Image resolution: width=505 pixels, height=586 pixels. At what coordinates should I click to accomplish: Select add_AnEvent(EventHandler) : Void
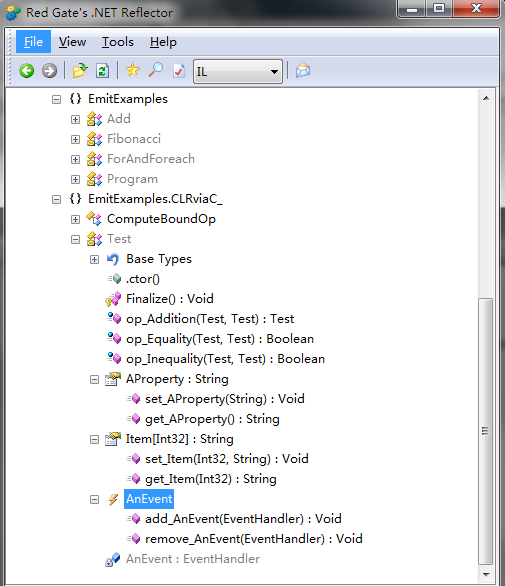click(x=243, y=519)
